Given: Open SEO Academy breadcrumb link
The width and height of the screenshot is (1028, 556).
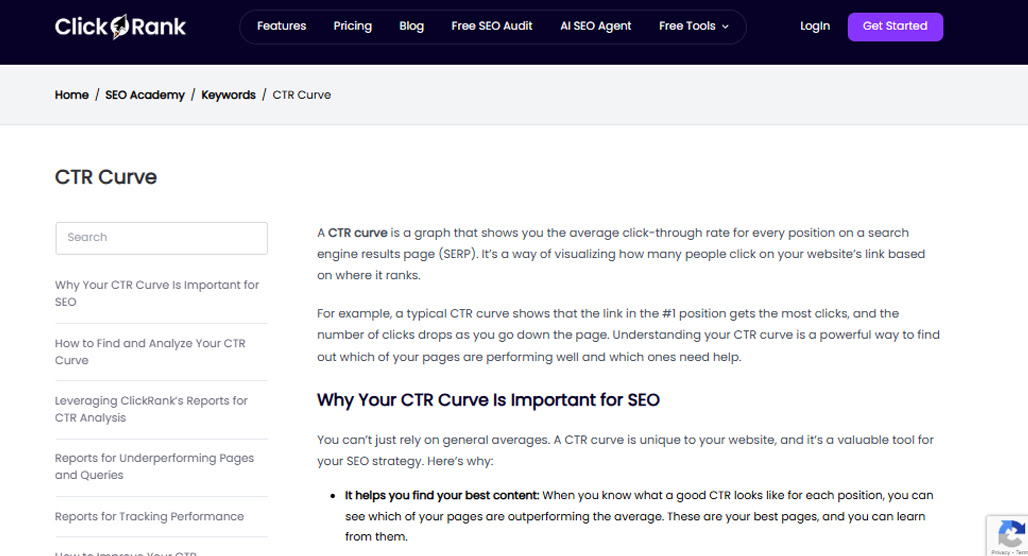Looking at the screenshot, I should pyautogui.click(x=145, y=95).
